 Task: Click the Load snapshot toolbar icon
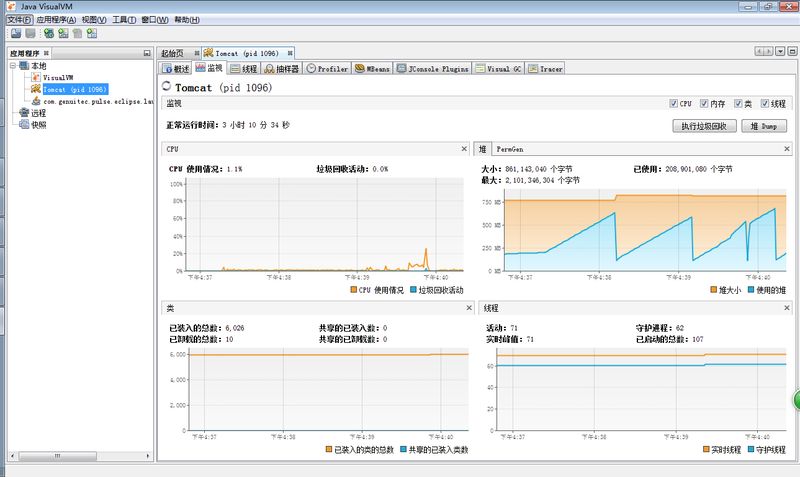point(16,33)
